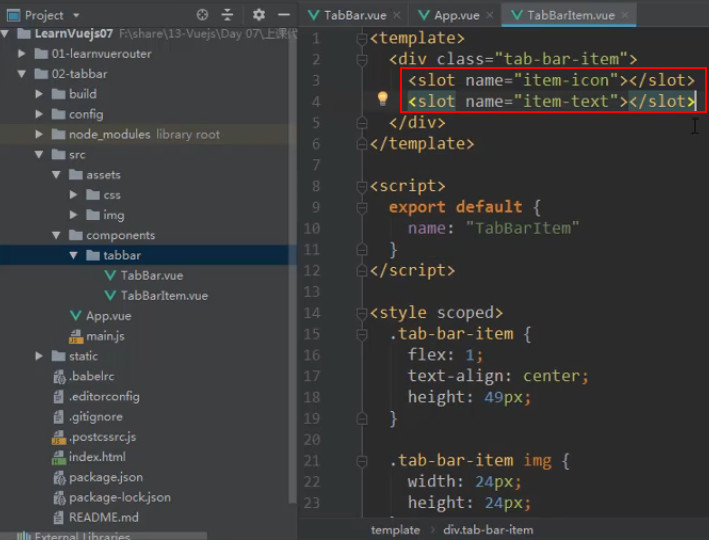Select TabBar.vue in the project tree

(x=151, y=275)
